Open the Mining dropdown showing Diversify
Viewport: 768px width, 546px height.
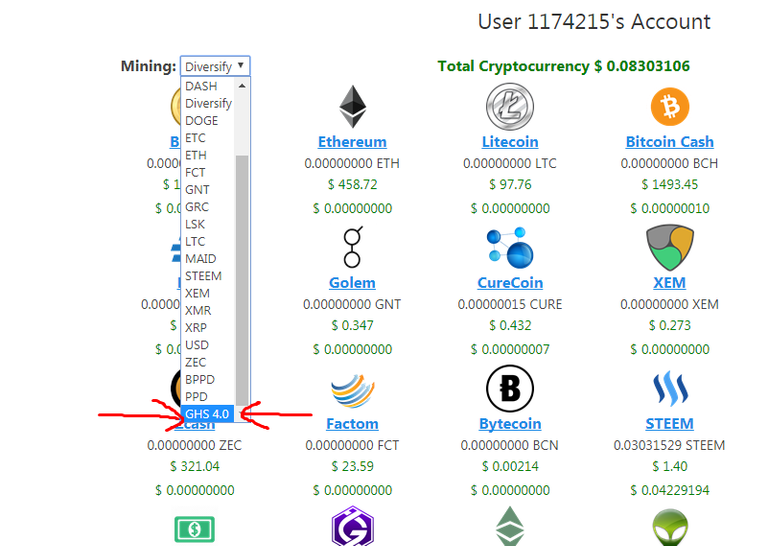point(215,66)
